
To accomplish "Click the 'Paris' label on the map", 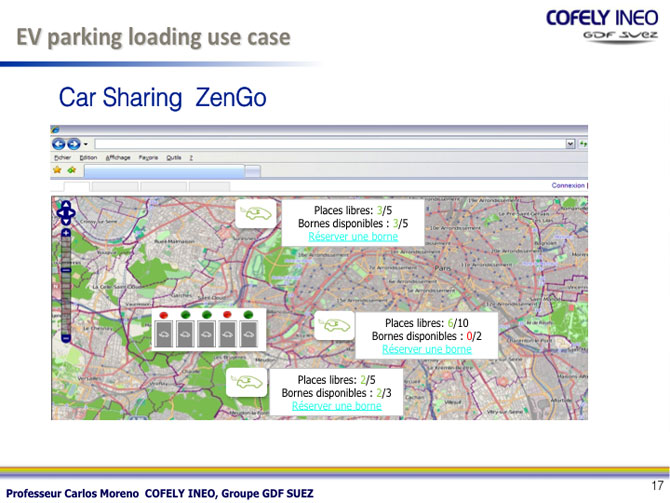I will (x=443, y=268).
